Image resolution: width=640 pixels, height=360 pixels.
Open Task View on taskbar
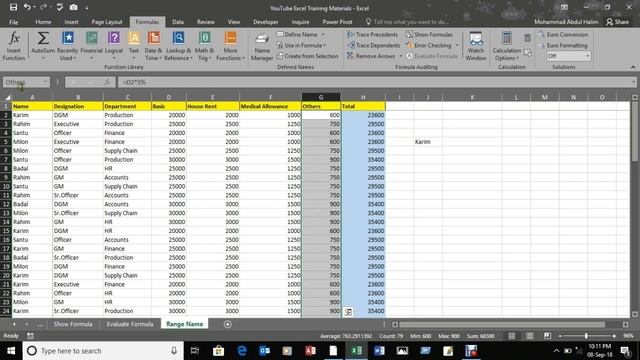(195, 351)
